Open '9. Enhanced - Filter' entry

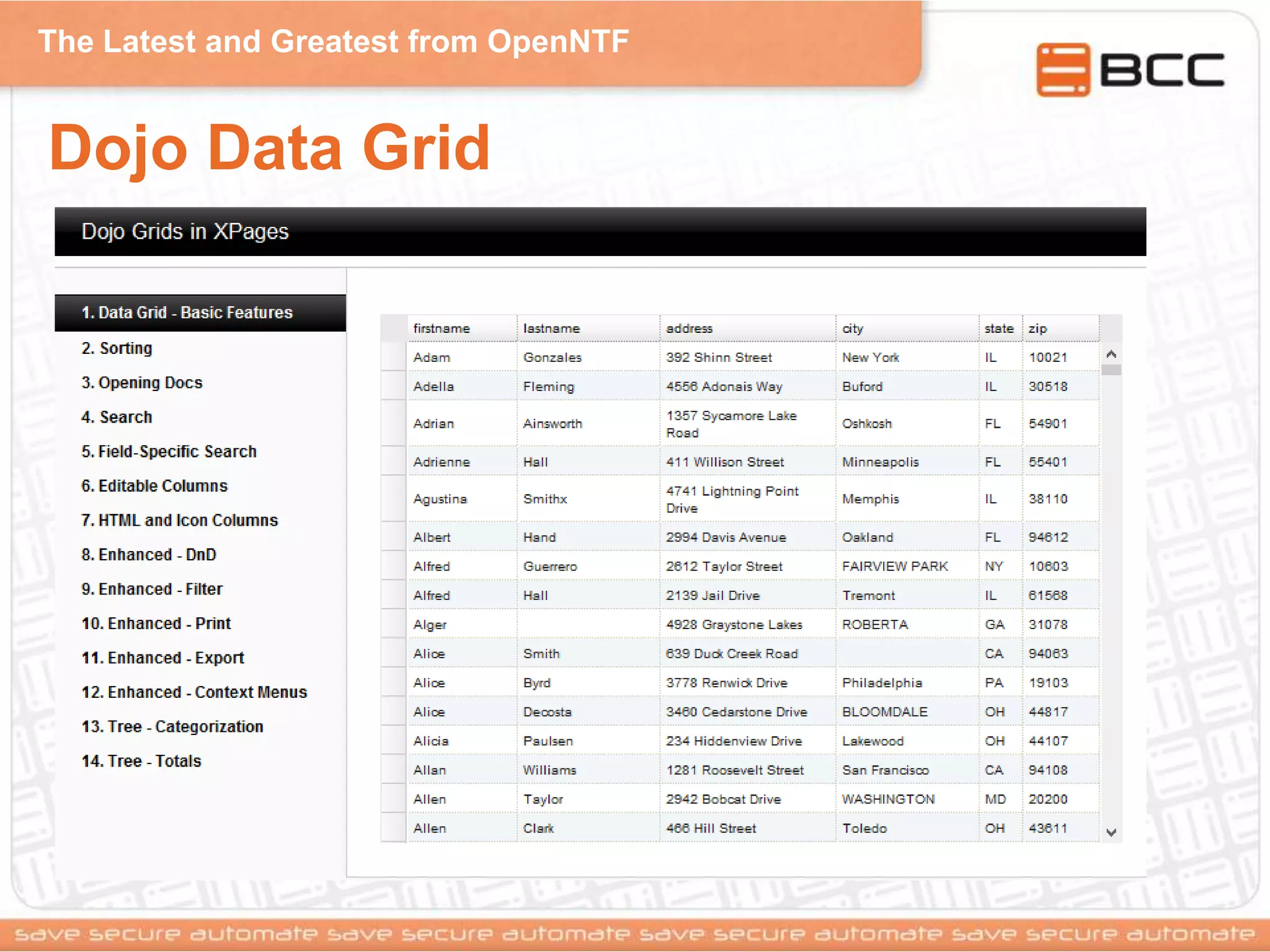coord(152,589)
